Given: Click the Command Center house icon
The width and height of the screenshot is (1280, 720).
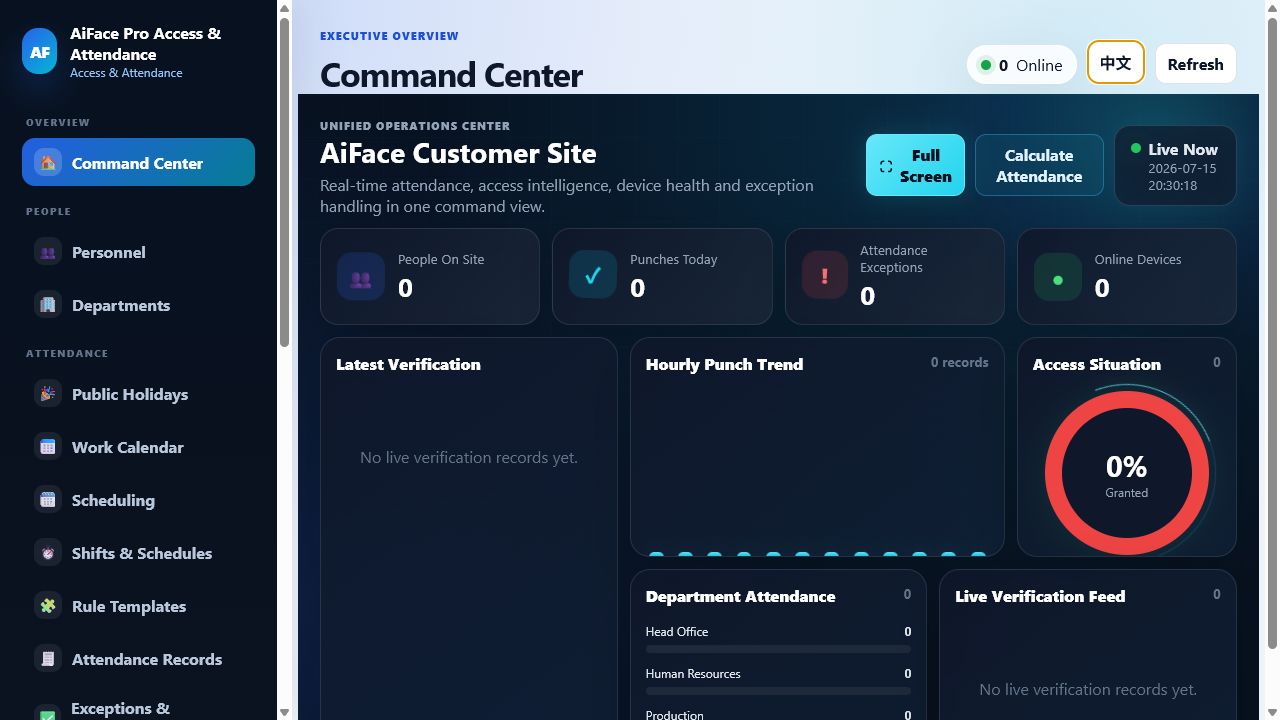Looking at the screenshot, I should pyautogui.click(x=48, y=162).
